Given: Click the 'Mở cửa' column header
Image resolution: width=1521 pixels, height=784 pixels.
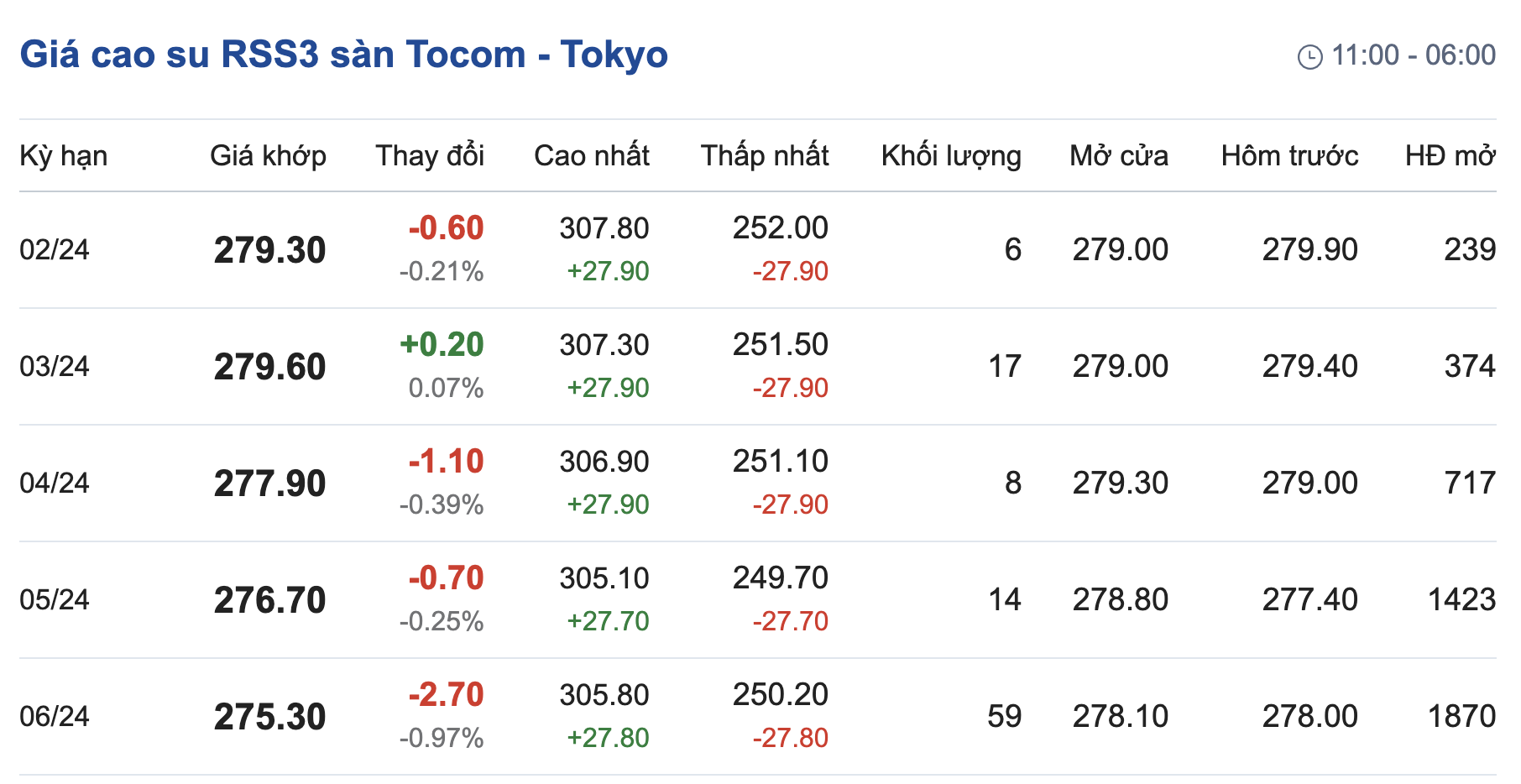Looking at the screenshot, I should click(1118, 156).
